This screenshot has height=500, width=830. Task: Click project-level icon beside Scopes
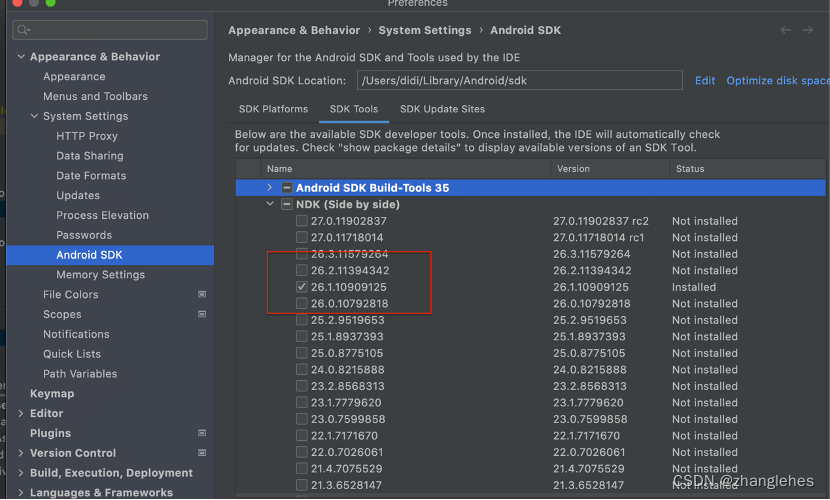202,314
